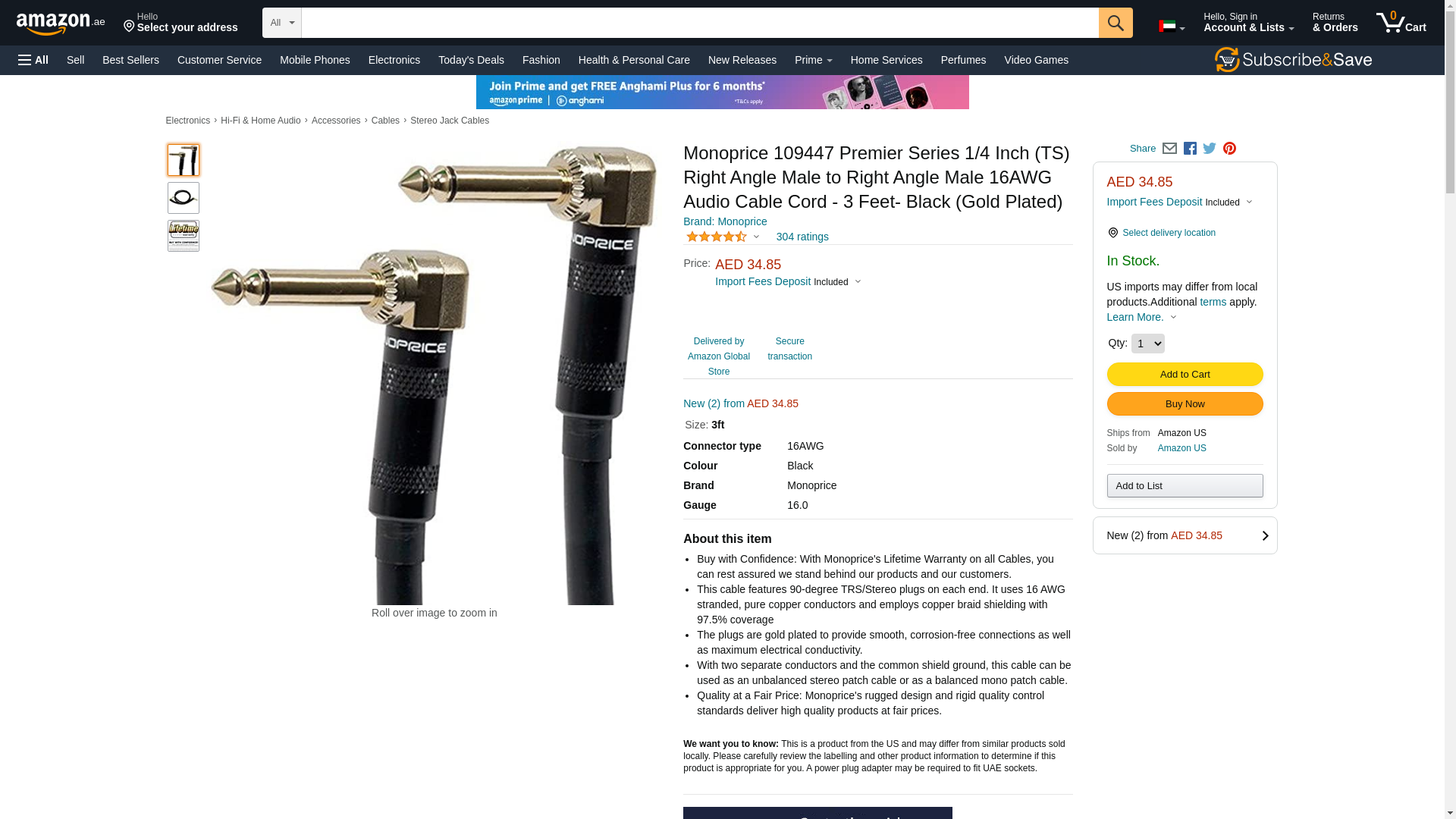Expand the Learn More section

pos(1141,317)
